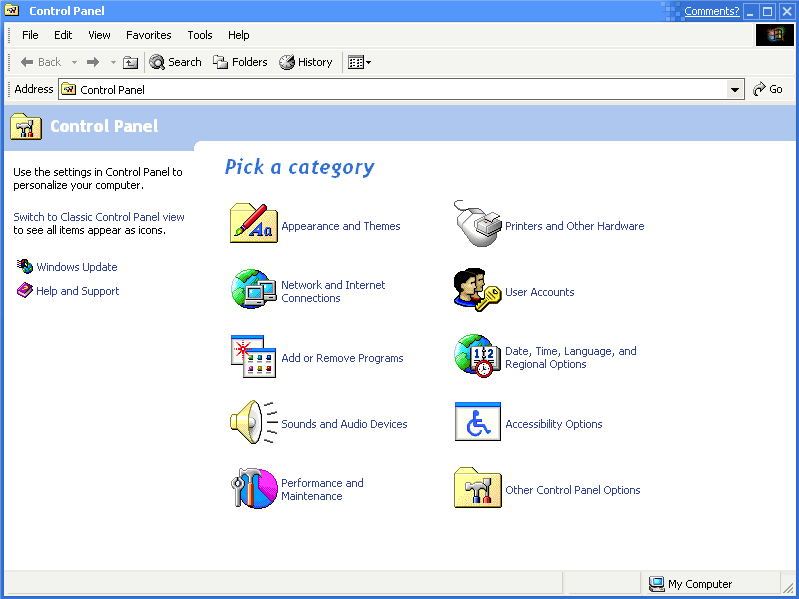This screenshot has height=599, width=799.
Task: Open Date, Time, Language, and Regional Options link
Action: tap(571, 358)
